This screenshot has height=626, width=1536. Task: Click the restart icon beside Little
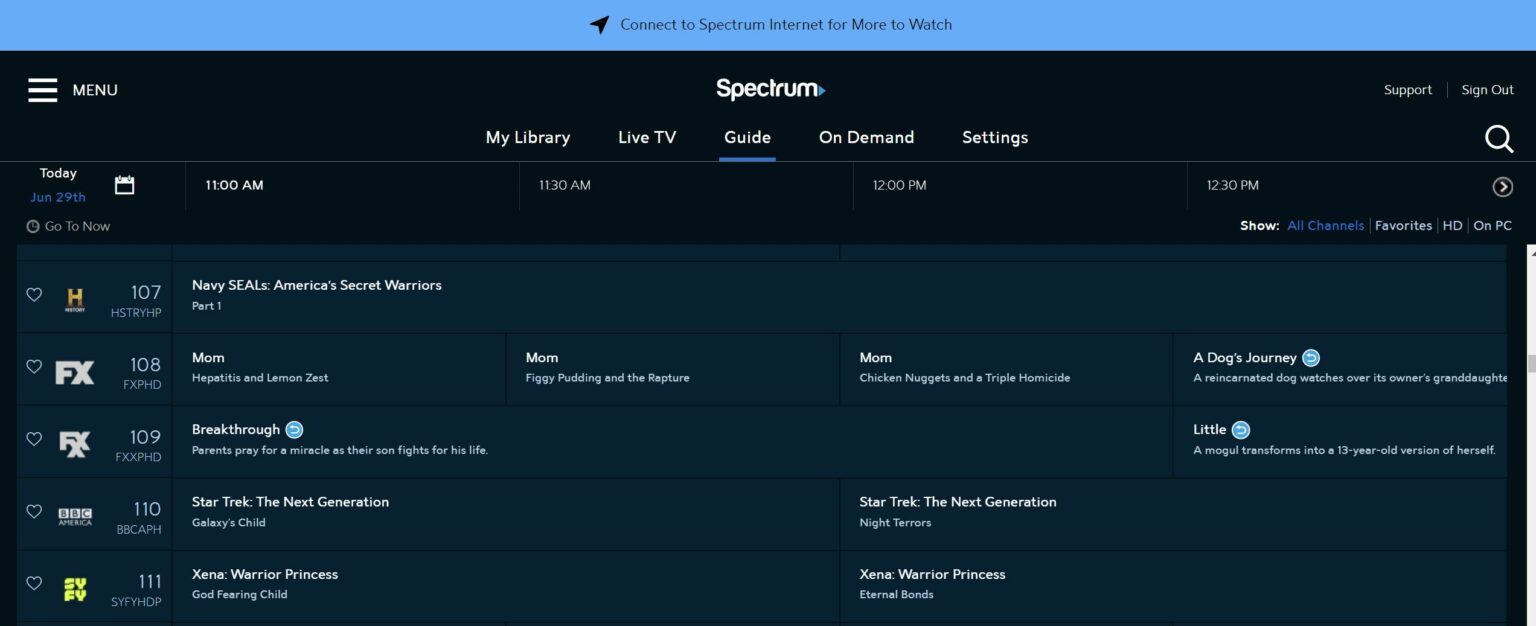(1240, 429)
